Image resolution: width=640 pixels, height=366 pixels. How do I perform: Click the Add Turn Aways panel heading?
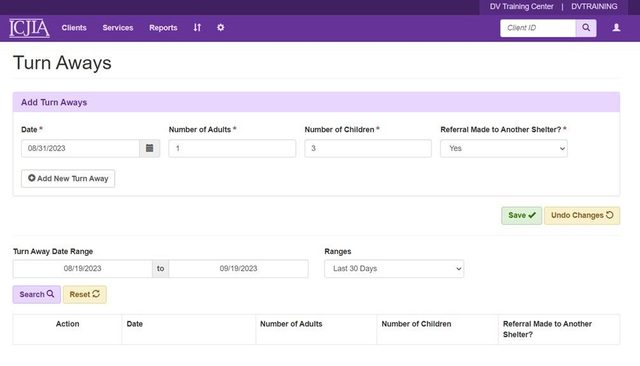click(54, 102)
